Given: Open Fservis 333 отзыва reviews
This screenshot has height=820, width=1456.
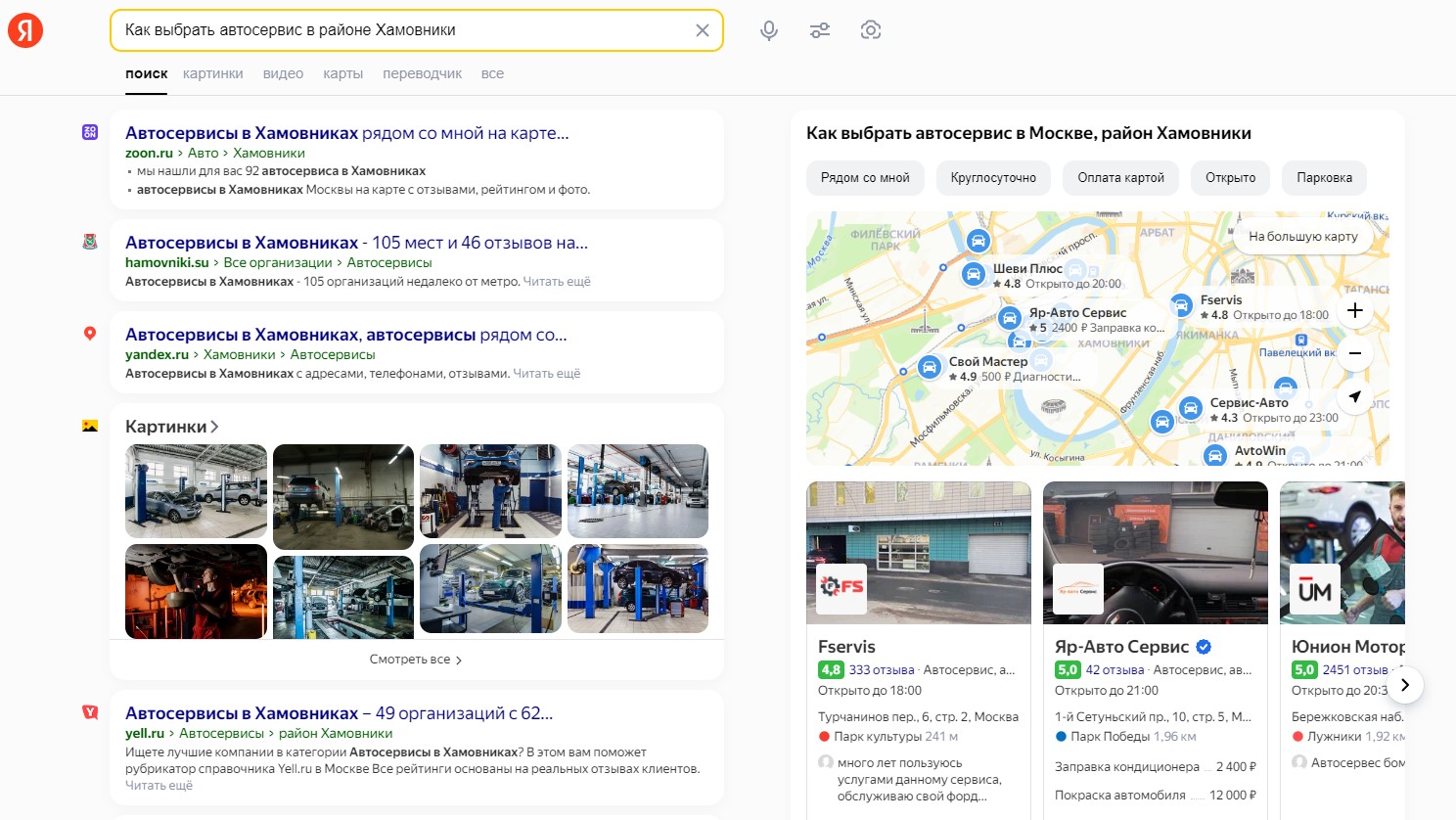Looking at the screenshot, I should pyautogui.click(x=882, y=670).
